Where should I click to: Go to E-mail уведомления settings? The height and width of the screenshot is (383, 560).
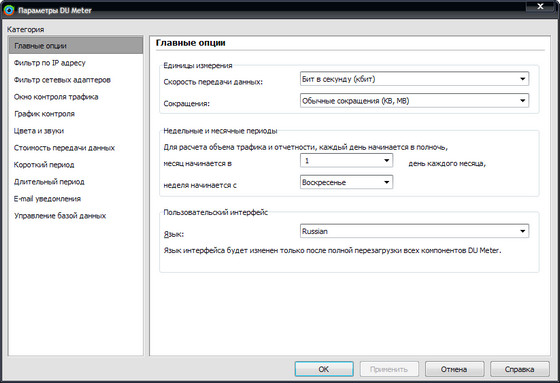[76, 199]
